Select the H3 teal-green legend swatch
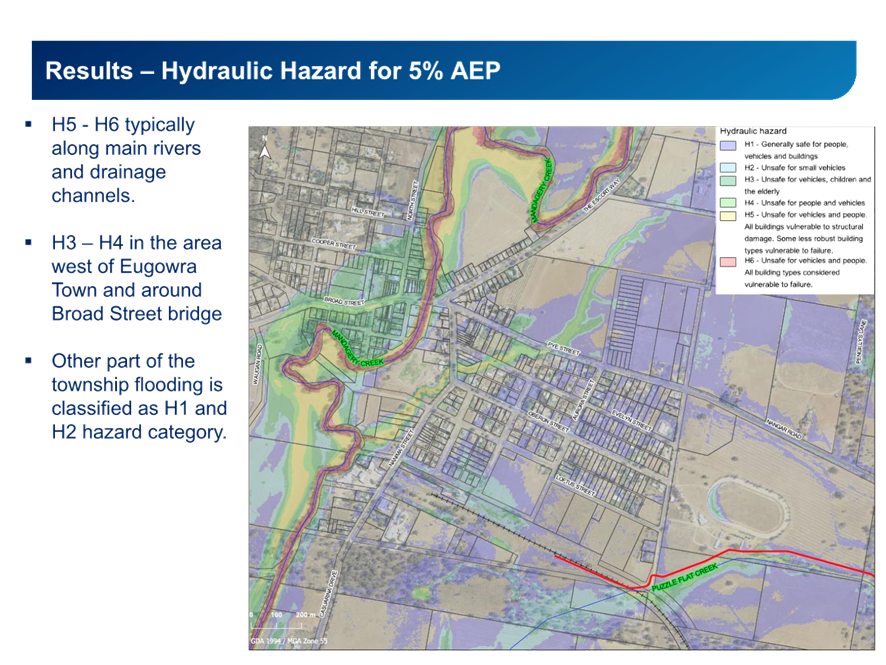 click(728, 180)
